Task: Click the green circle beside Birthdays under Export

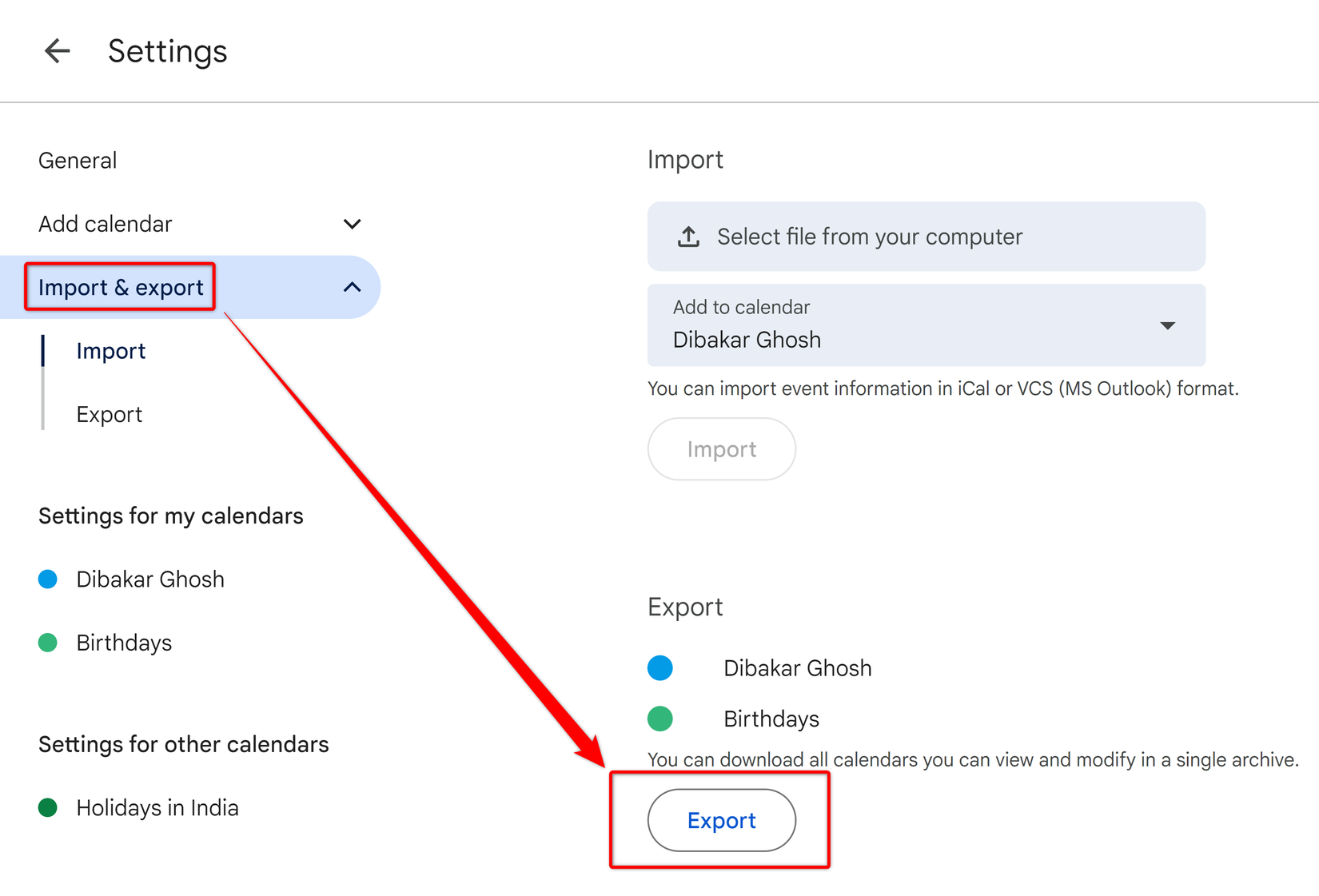Action: [660, 719]
